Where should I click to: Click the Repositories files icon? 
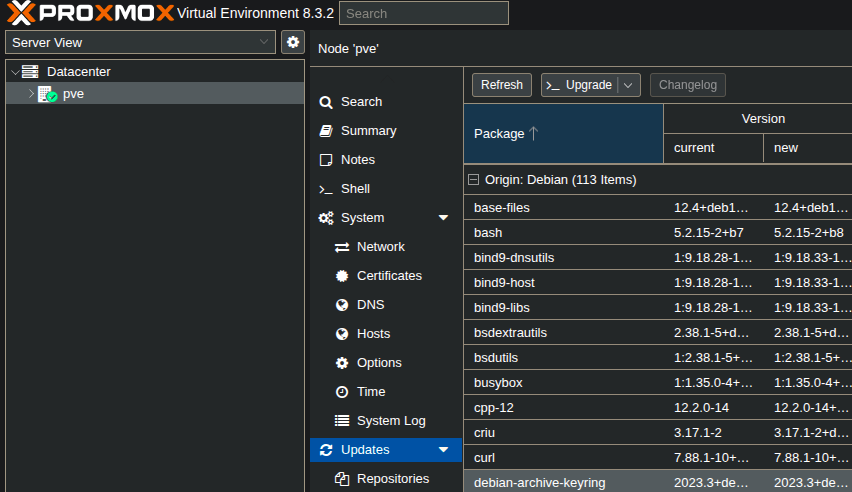(x=342, y=479)
